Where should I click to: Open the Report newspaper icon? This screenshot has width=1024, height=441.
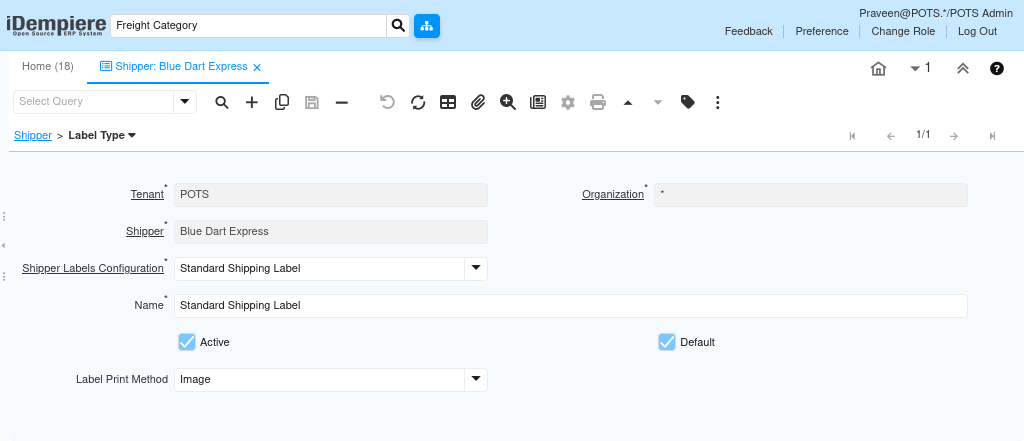[x=538, y=103]
